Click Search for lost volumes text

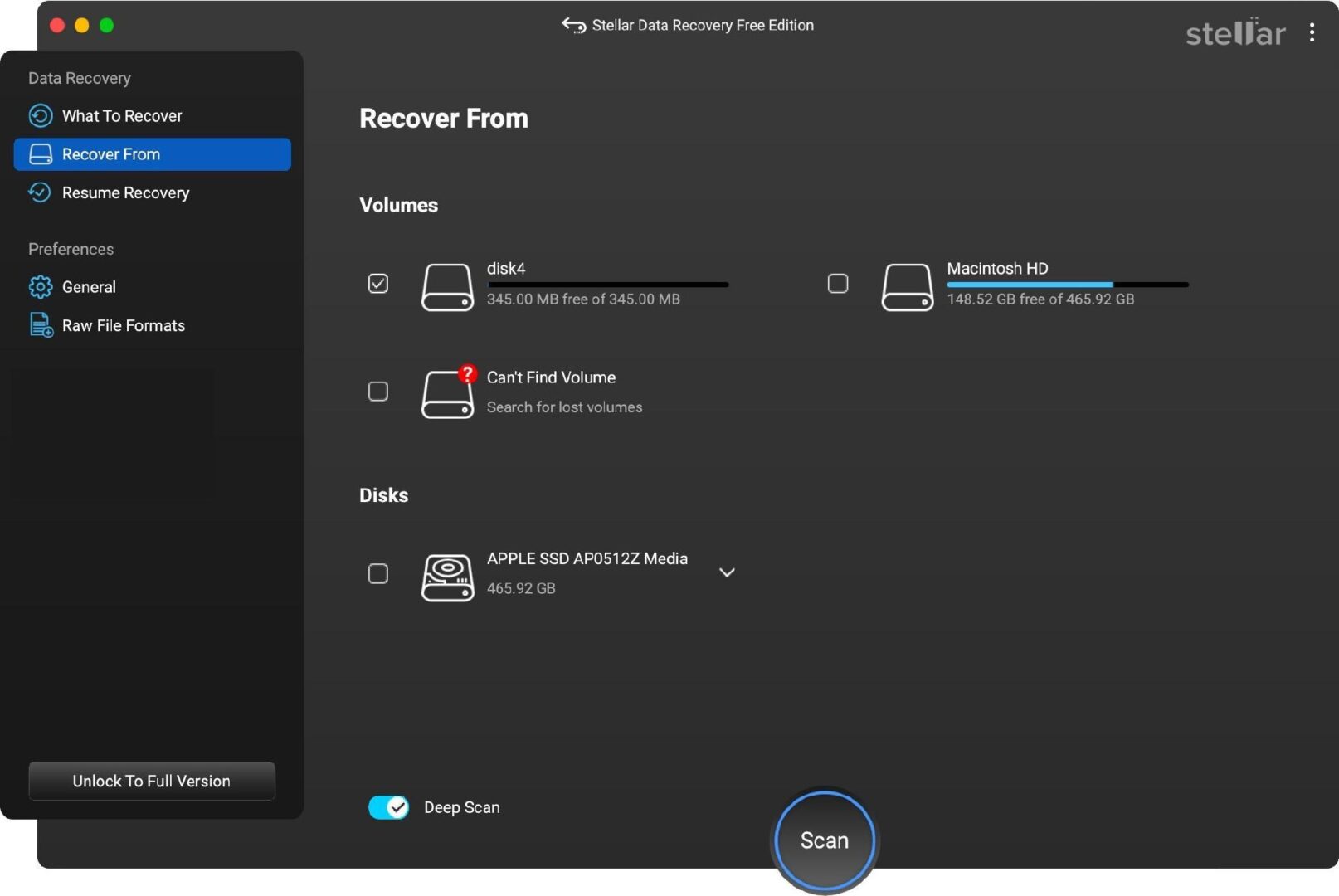pyautogui.click(x=564, y=407)
